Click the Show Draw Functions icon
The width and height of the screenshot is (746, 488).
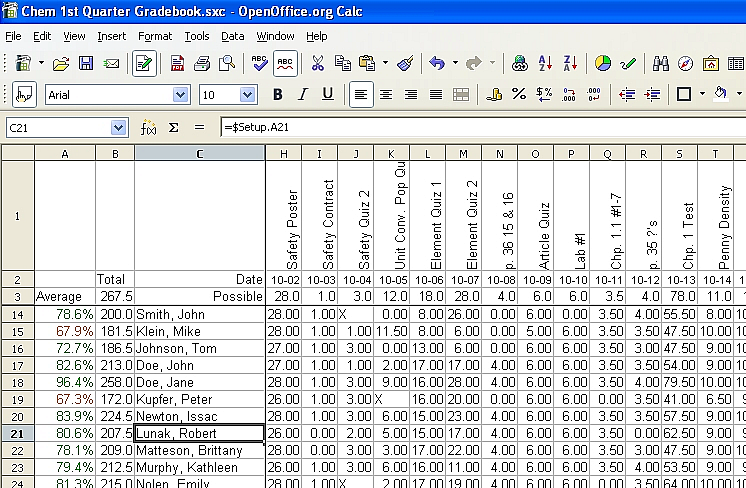[628, 63]
